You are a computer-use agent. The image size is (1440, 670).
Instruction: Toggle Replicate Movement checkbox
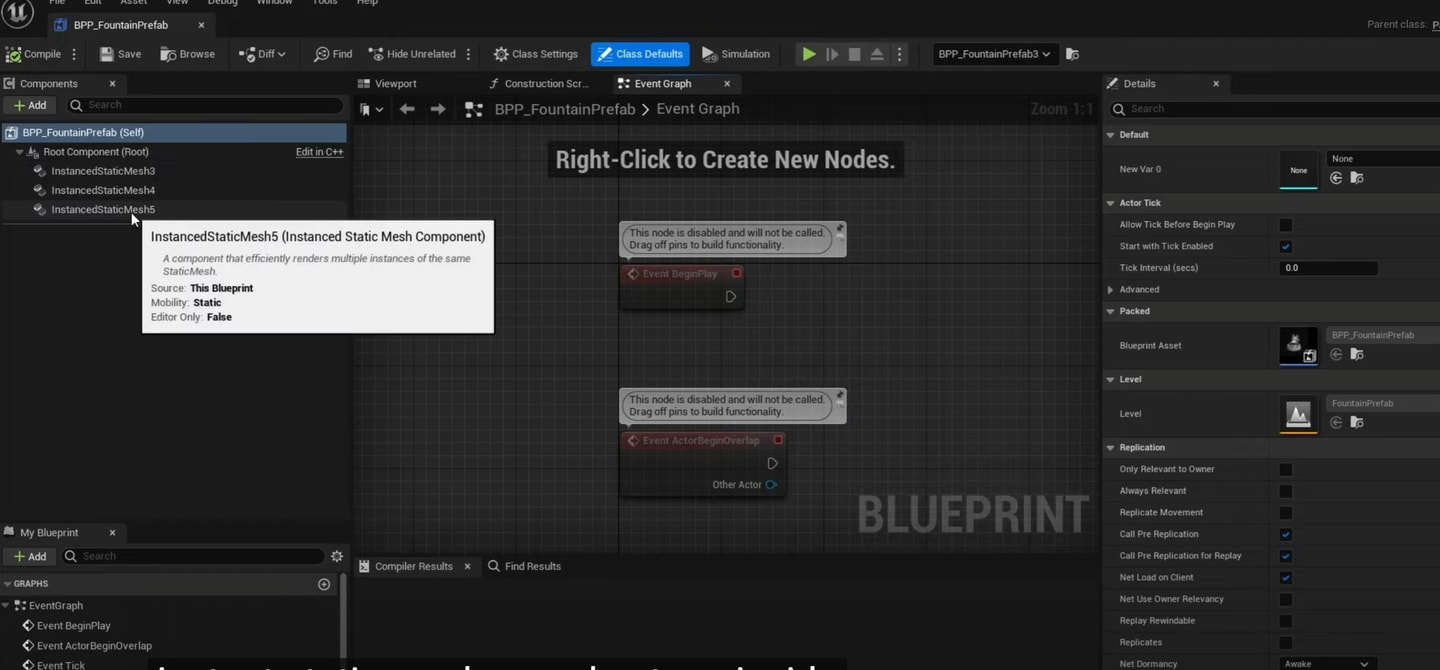click(x=1286, y=512)
